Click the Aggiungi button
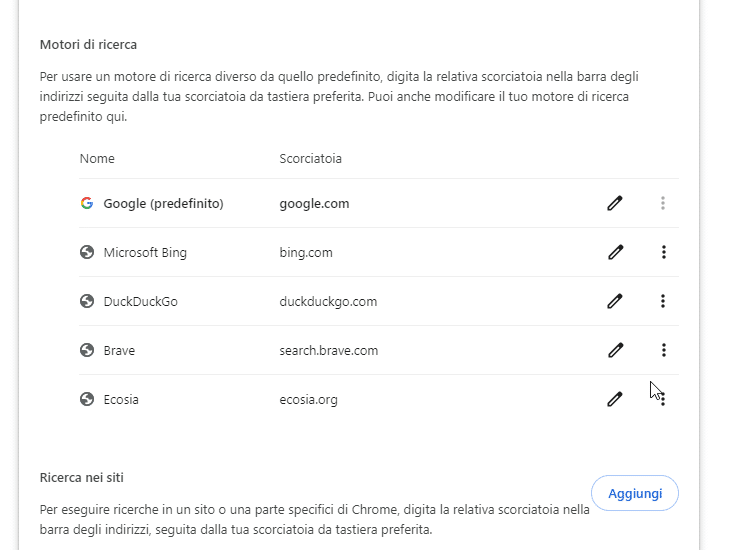 pyautogui.click(x=635, y=493)
